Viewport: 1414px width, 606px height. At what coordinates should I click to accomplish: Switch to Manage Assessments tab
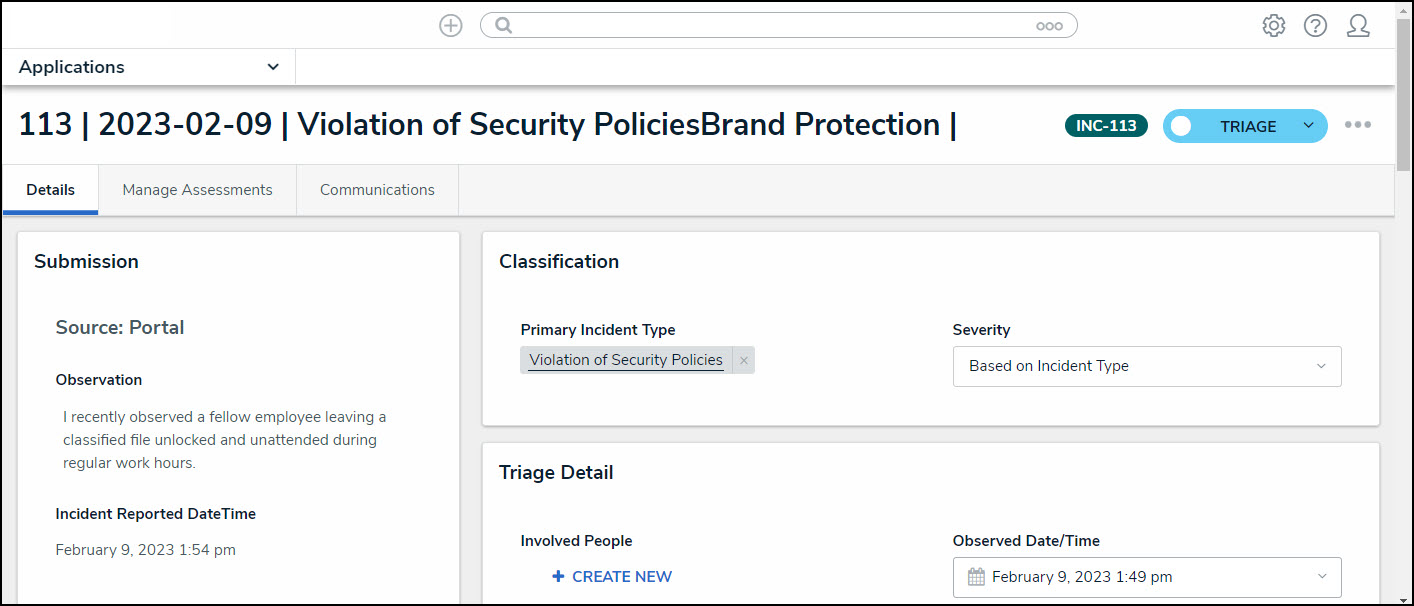(197, 190)
